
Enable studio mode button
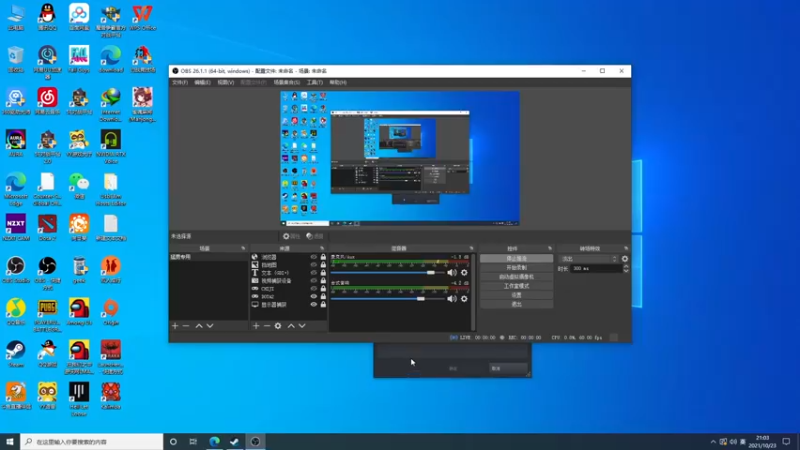pos(516,286)
